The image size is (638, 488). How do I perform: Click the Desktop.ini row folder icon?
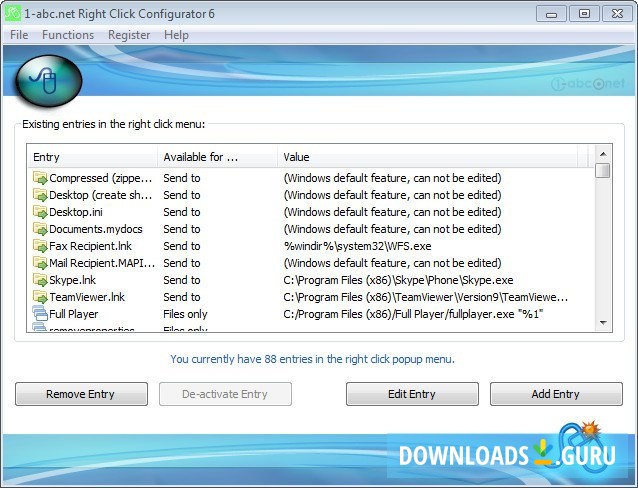[40, 212]
